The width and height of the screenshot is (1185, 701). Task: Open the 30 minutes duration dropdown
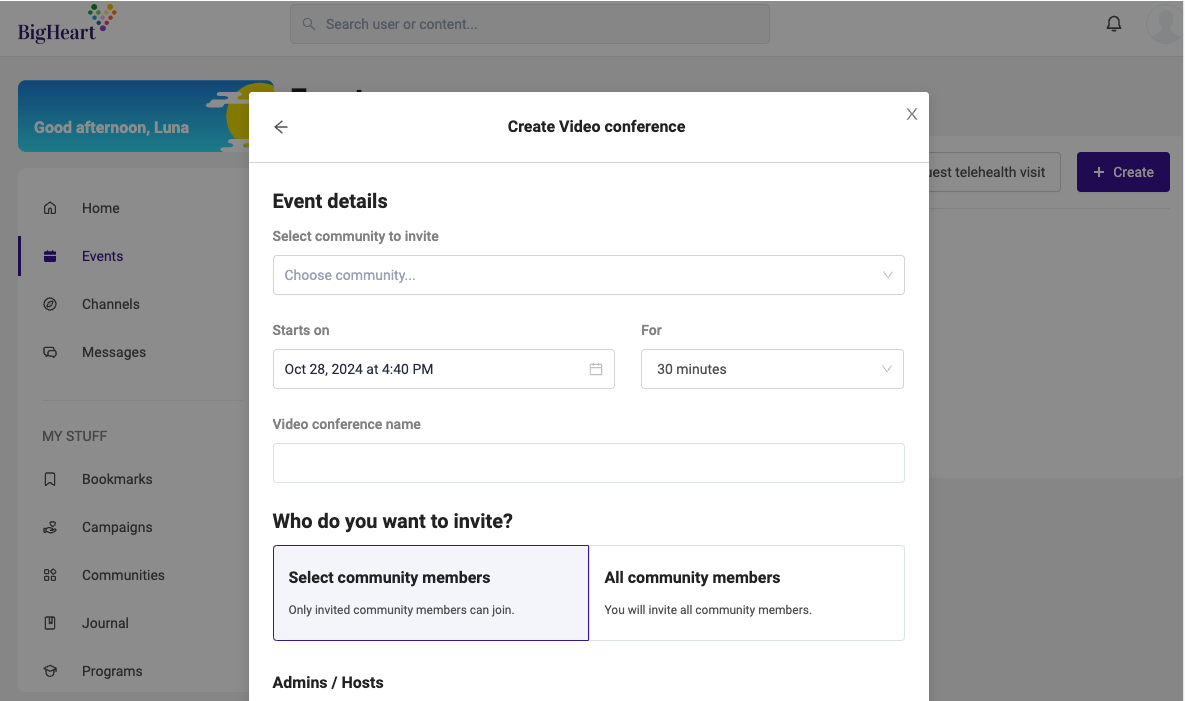pyautogui.click(x=772, y=369)
